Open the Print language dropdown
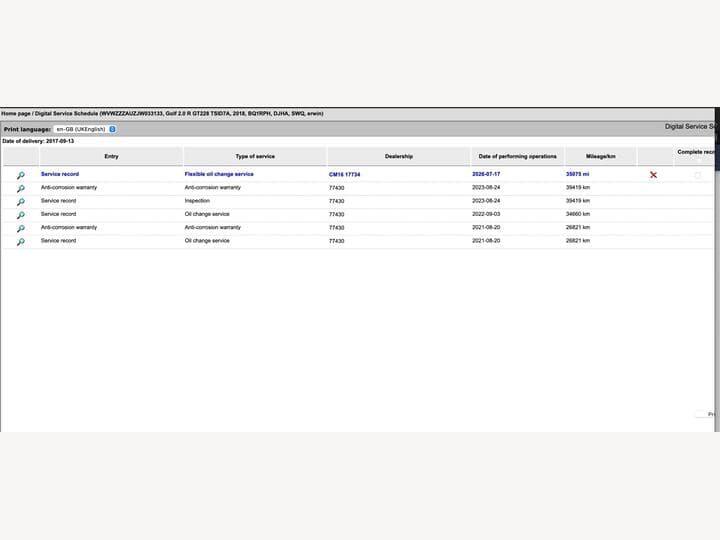Viewport: 720px width, 540px height. [85, 129]
